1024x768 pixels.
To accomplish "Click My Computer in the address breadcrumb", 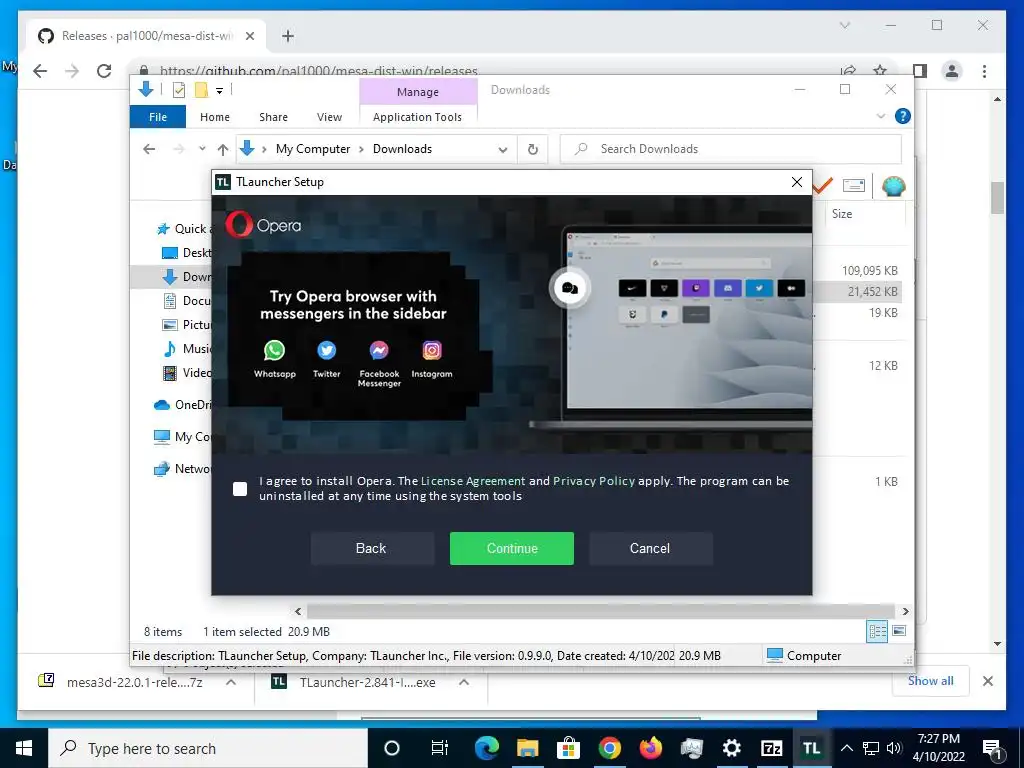I will click(x=313, y=149).
